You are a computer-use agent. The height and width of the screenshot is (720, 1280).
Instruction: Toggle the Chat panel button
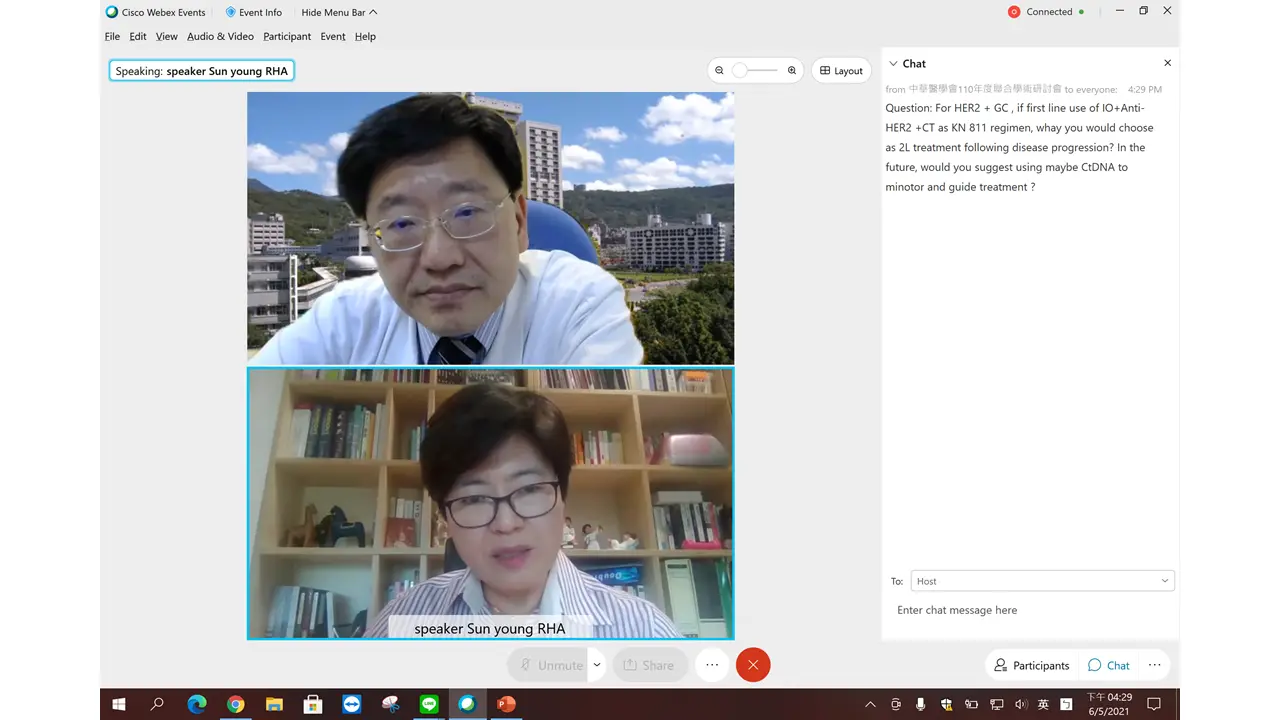coord(1109,665)
